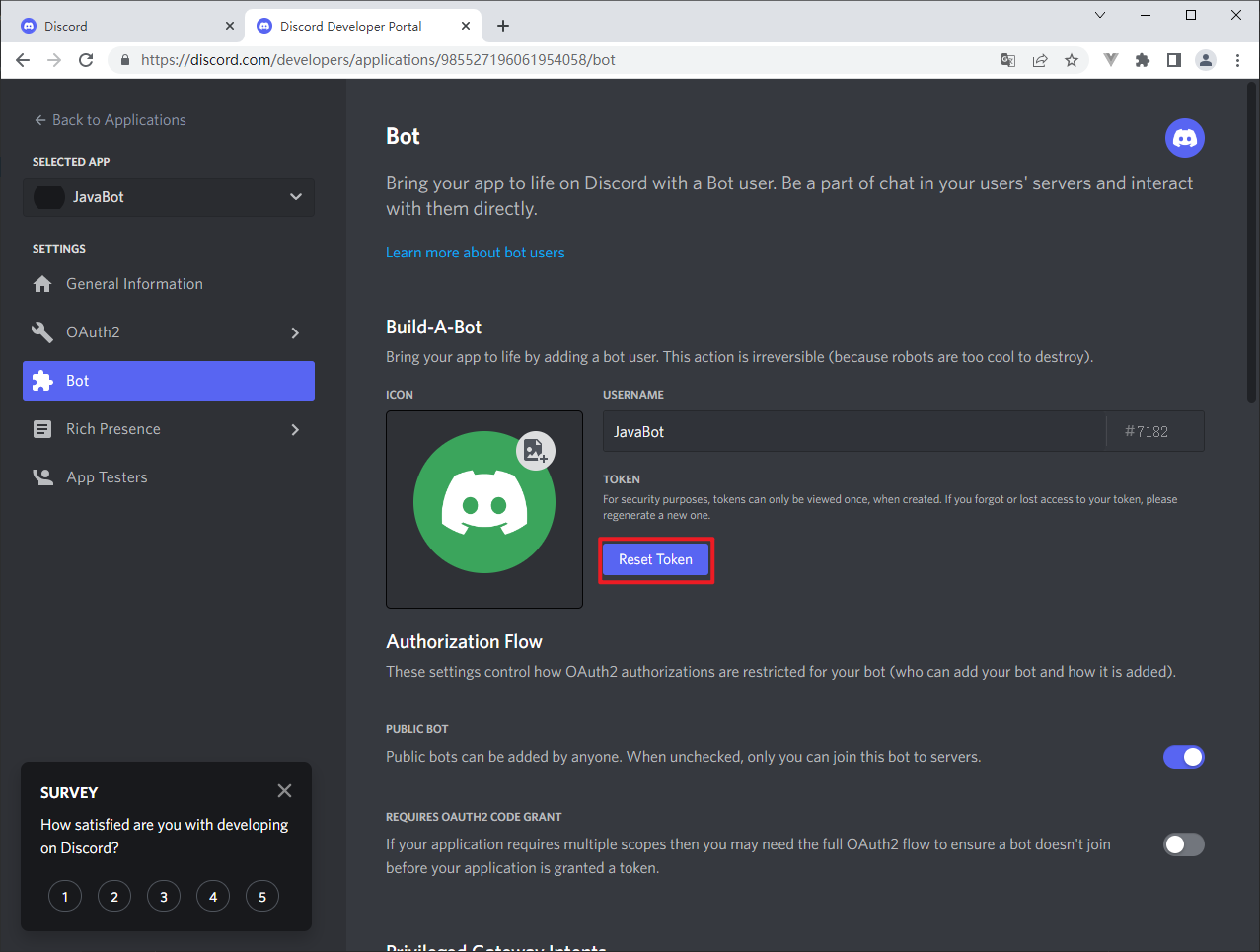Close the Survey popup
This screenshot has width=1260, height=952.
click(x=284, y=791)
